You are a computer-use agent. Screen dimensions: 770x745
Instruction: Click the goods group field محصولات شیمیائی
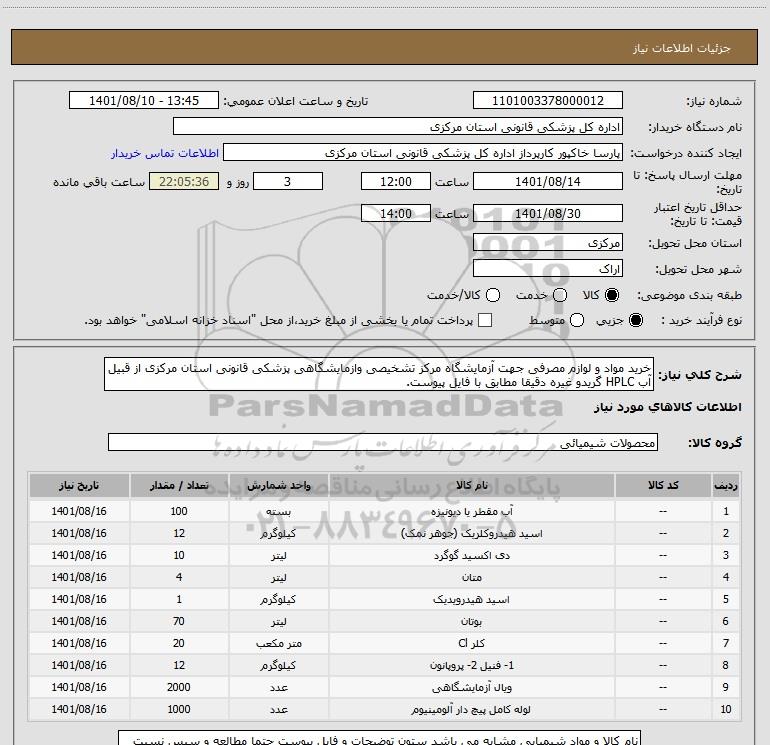pos(383,442)
